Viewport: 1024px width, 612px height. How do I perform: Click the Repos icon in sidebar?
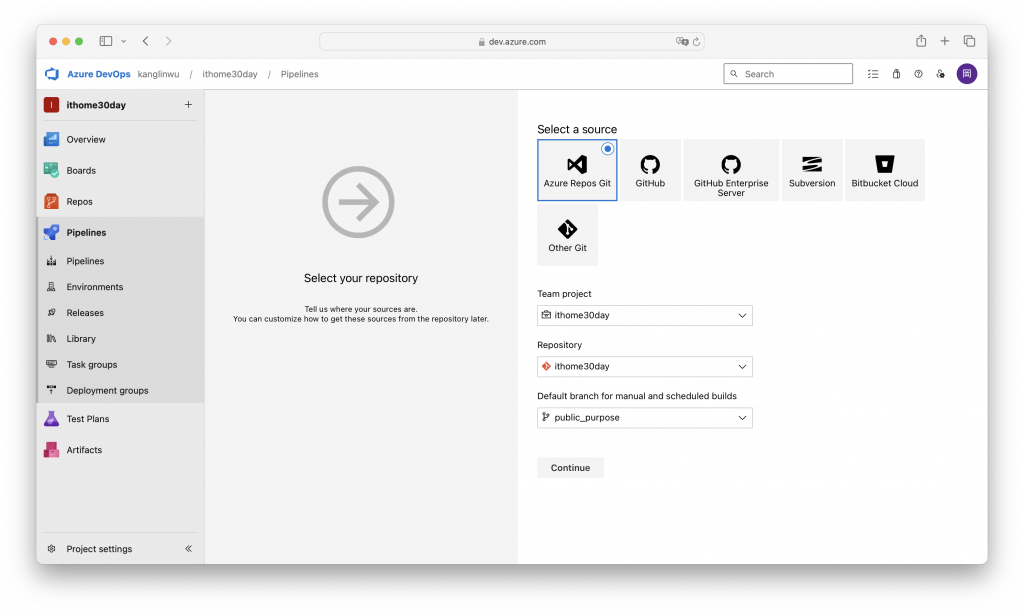tap(51, 201)
